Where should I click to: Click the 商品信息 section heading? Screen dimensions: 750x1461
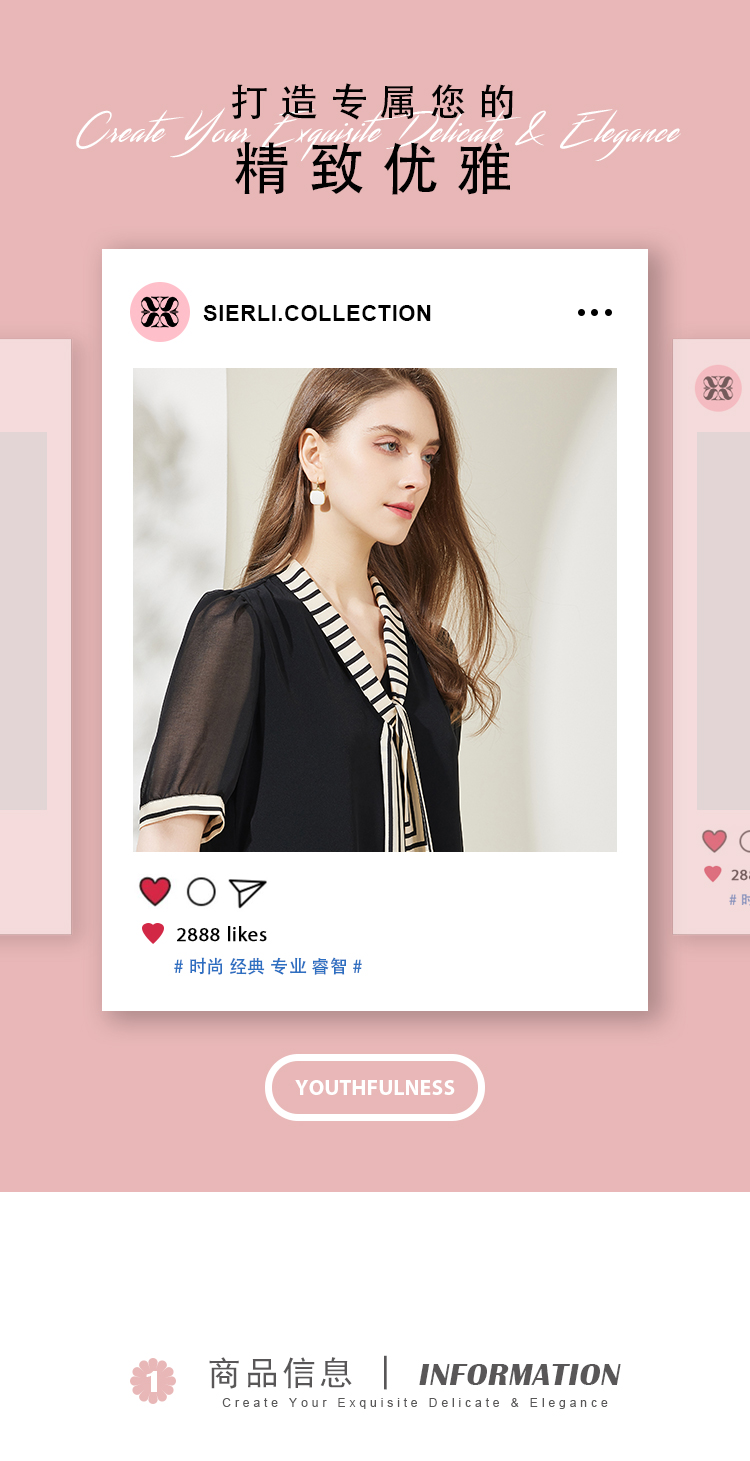pyautogui.click(x=280, y=1373)
